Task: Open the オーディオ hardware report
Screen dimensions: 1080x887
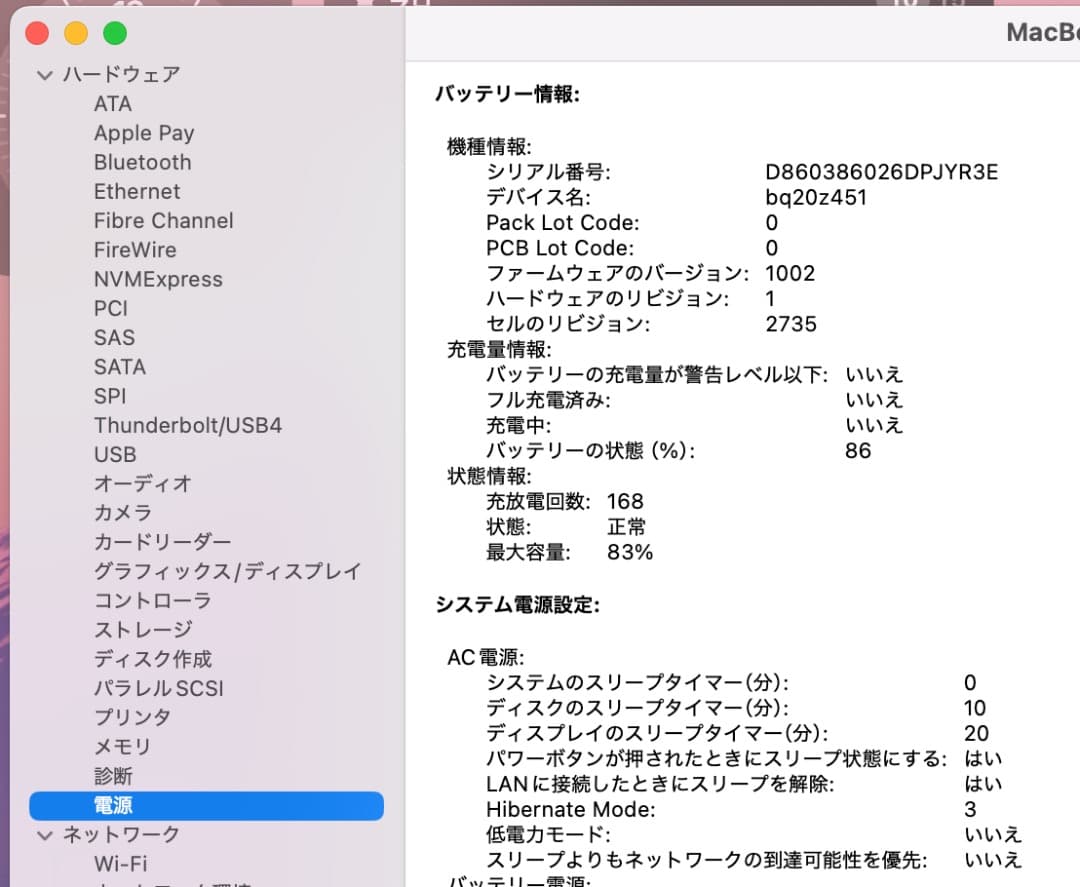Action: 132,483
